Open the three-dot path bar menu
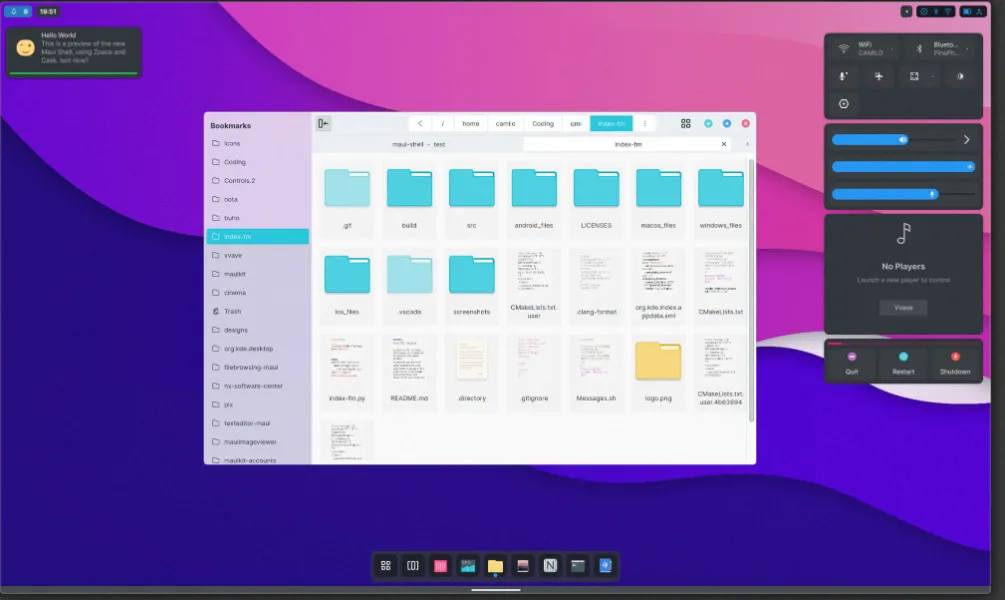Image resolution: width=1005 pixels, height=600 pixels. point(645,124)
